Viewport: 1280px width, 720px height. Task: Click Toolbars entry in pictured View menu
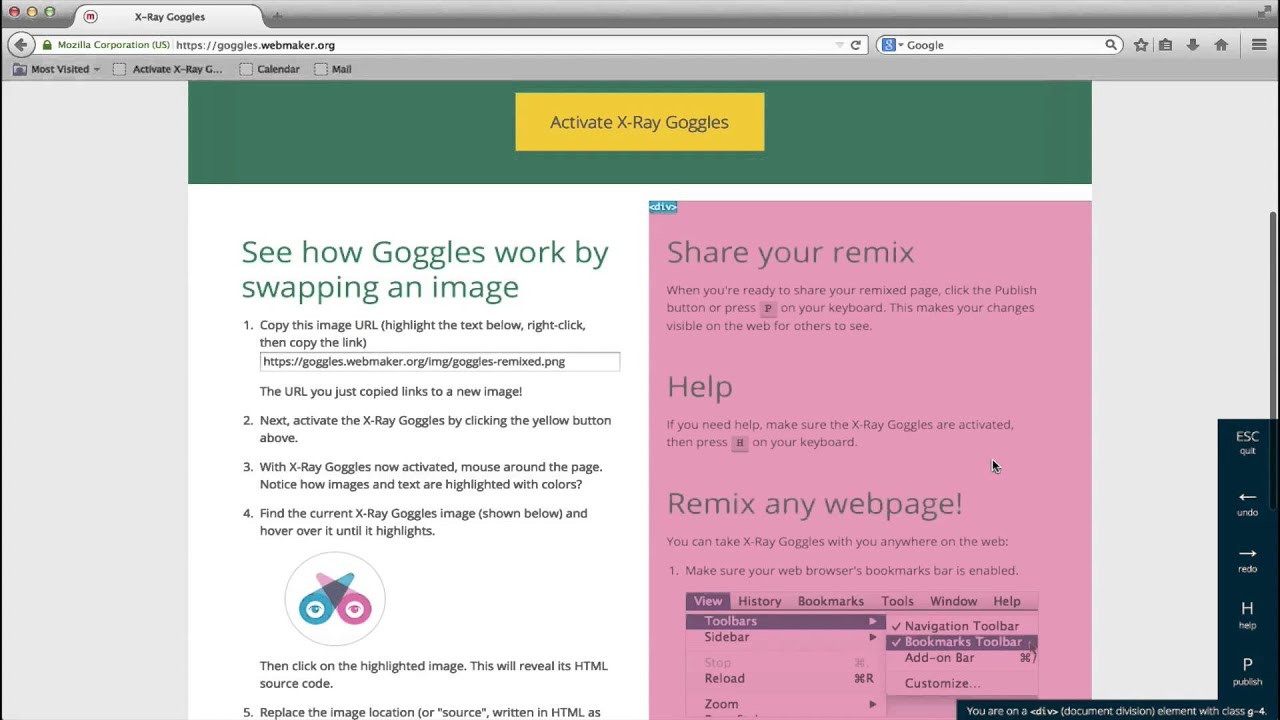pyautogui.click(x=784, y=621)
